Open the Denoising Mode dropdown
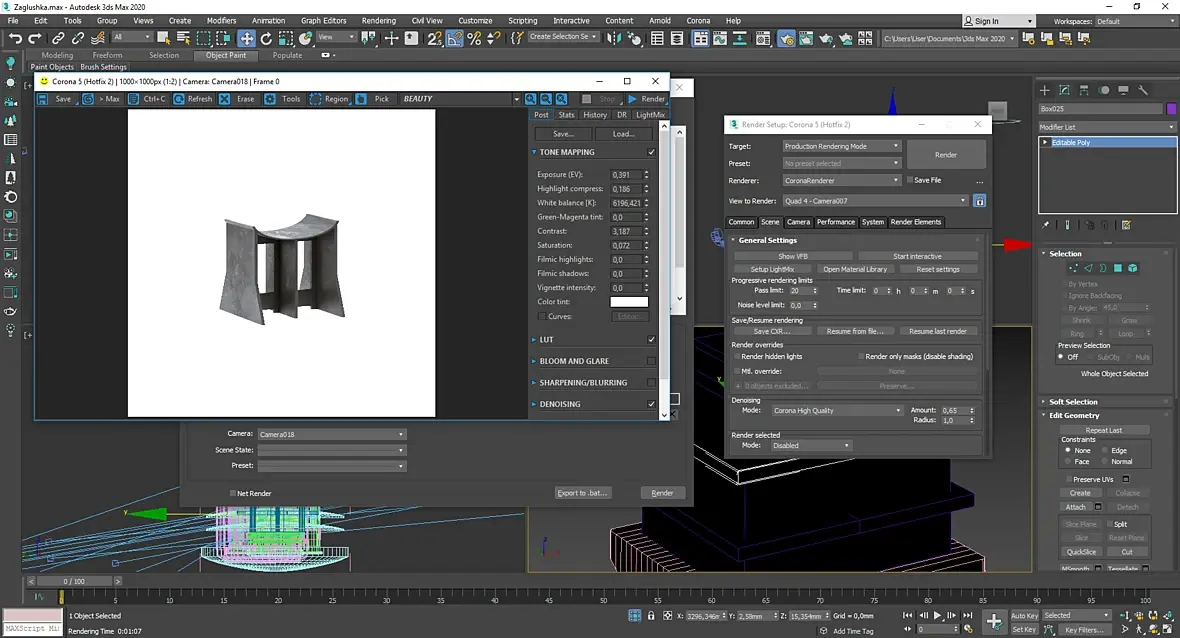 point(836,410)
